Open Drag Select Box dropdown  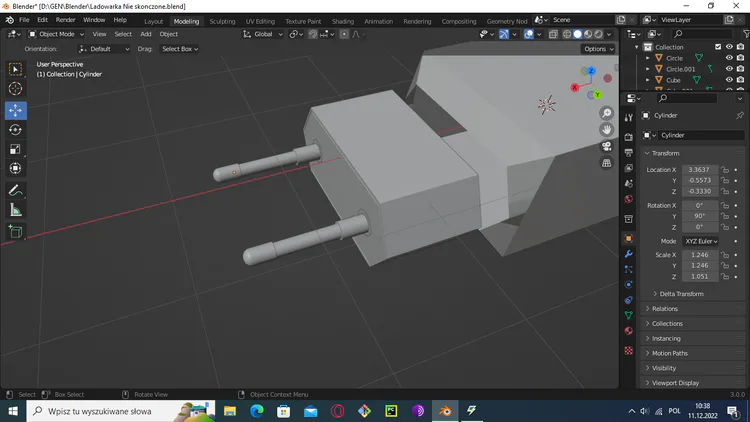(x=180, y=49)
